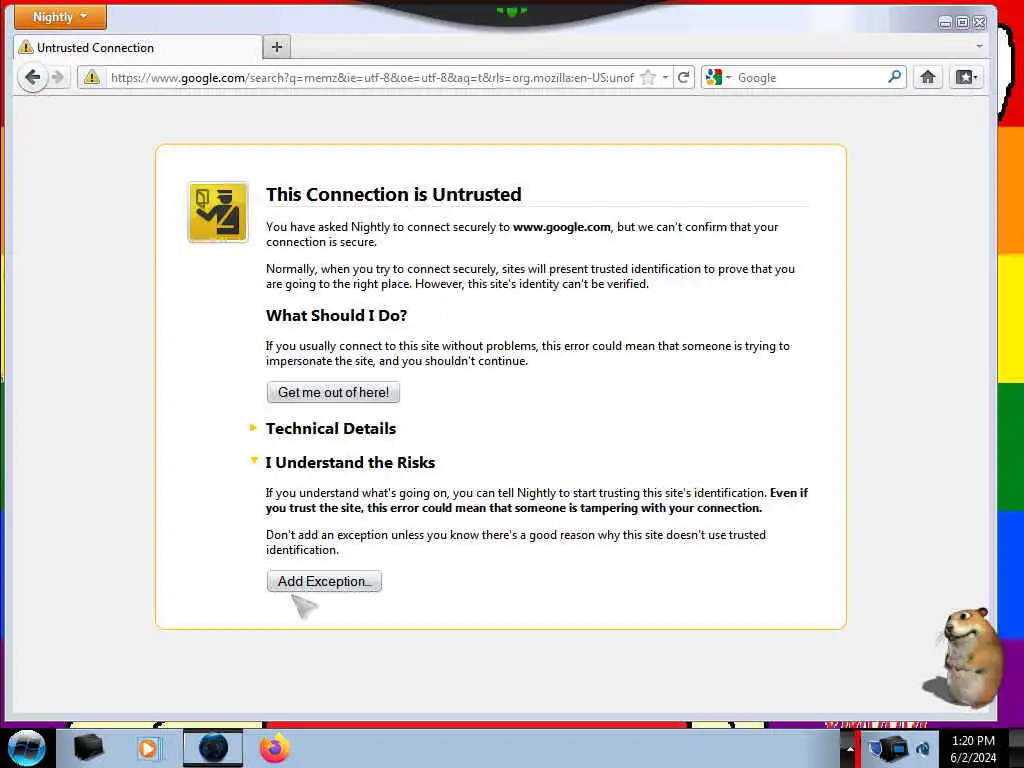Open Firefox from the taskbar
This screenshot has width=1024, height=768.
click(275, 748)
